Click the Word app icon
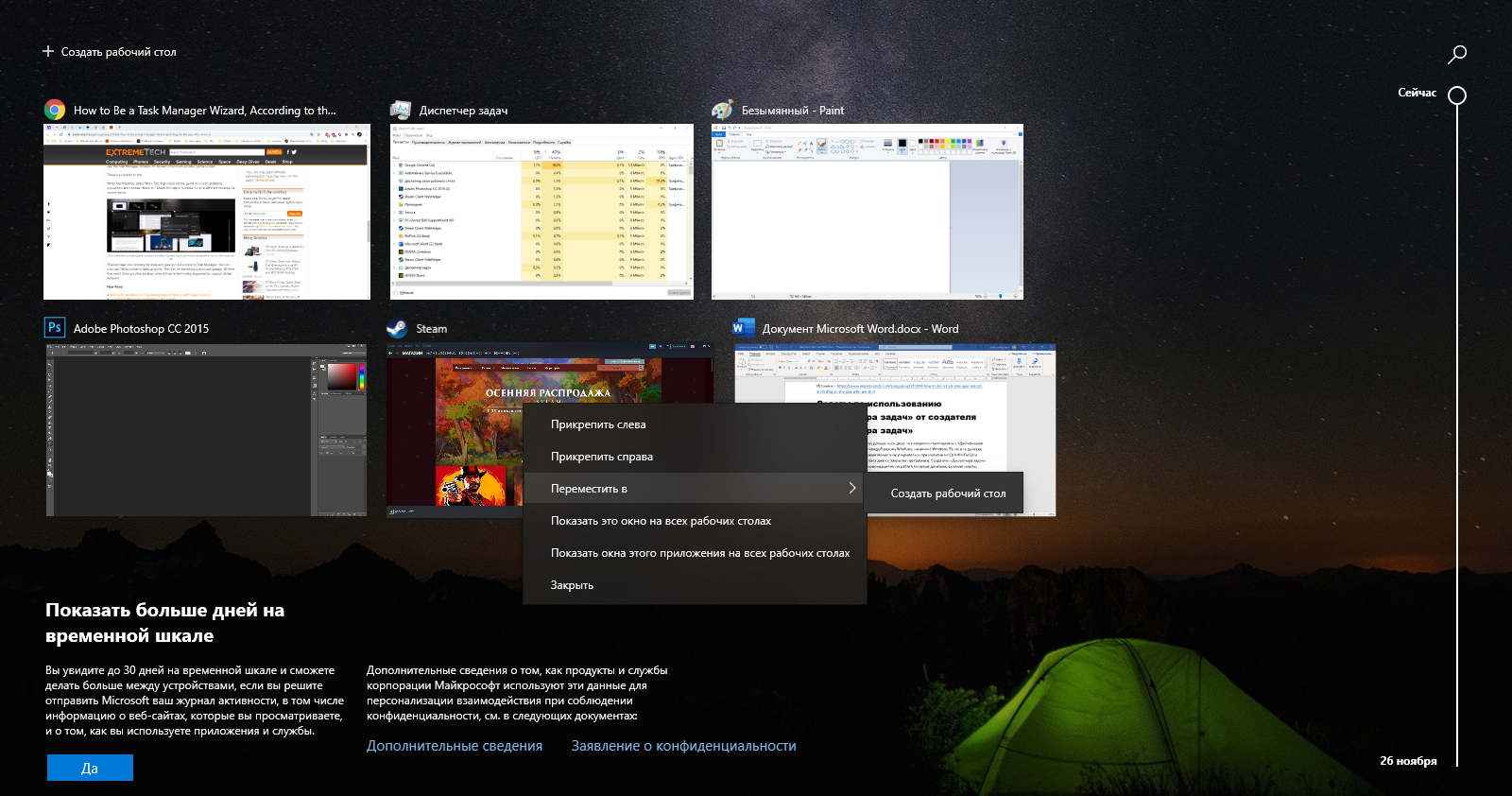The height and width of the screenshot is (796, 1512). [744, 328]
